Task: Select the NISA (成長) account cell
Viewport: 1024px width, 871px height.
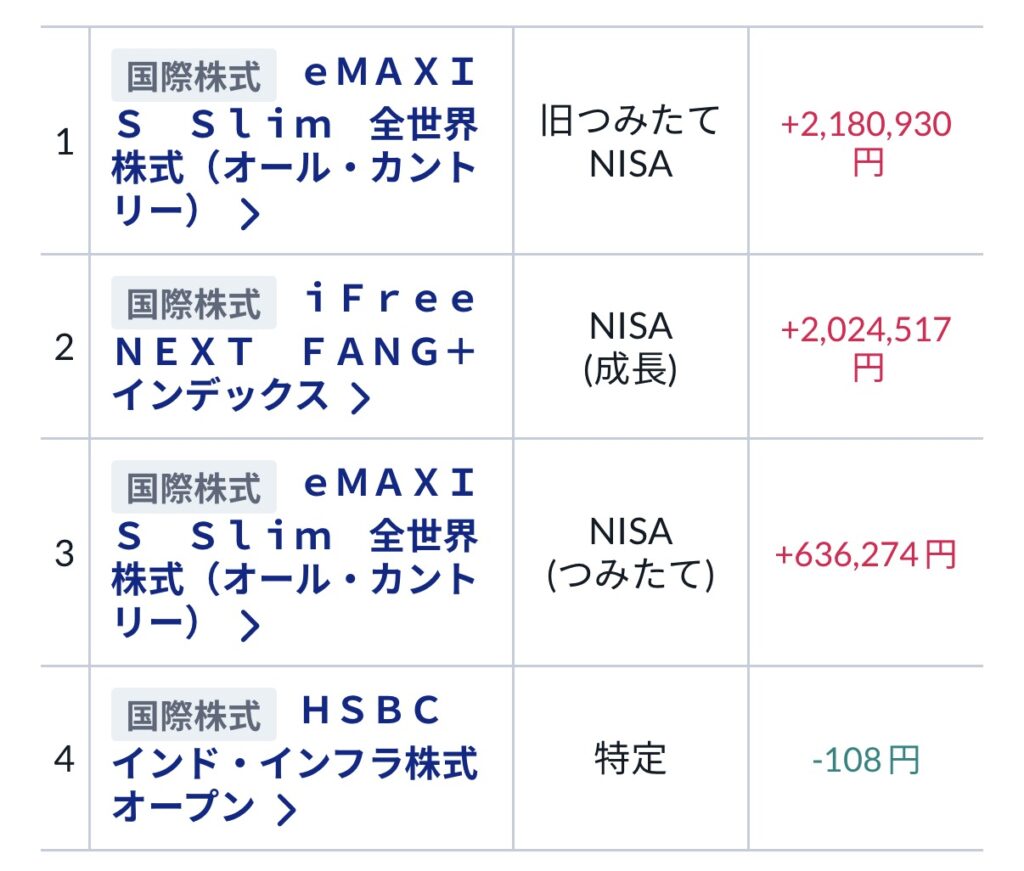Action: coord(630,348)
